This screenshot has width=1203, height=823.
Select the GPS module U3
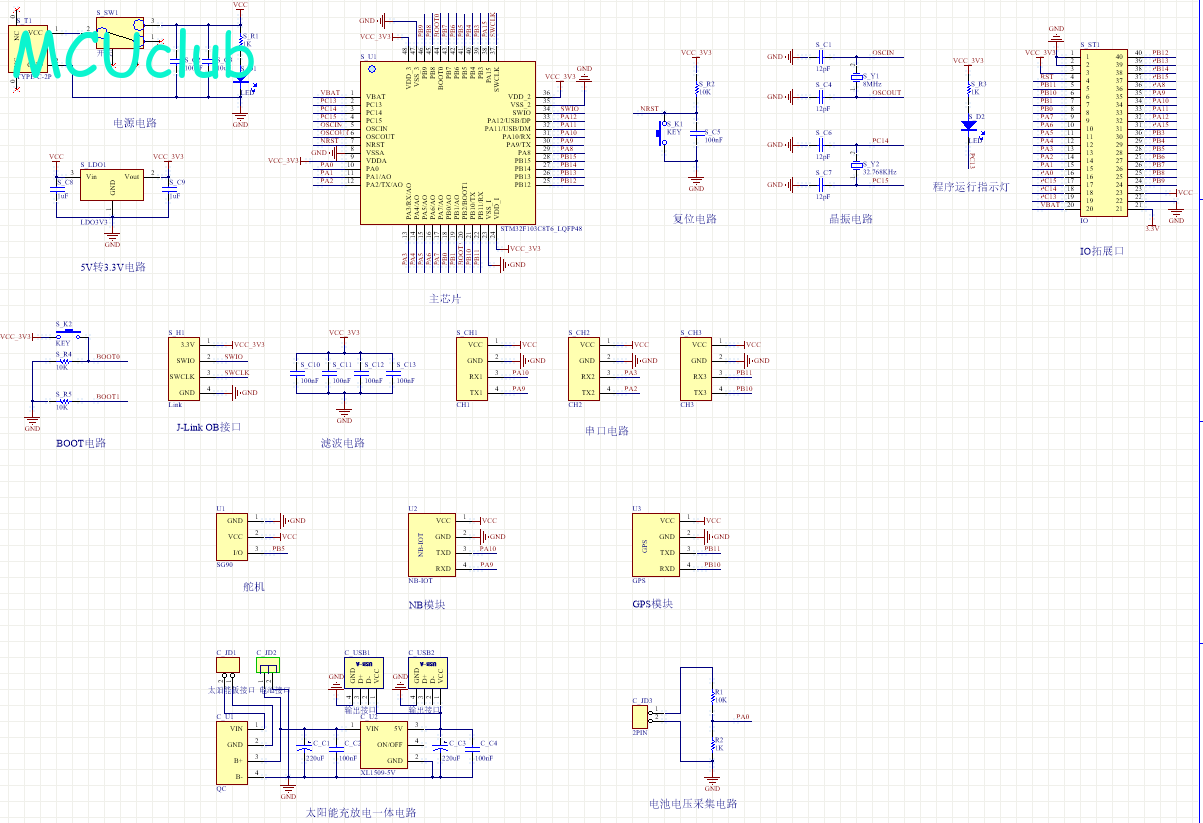coord(656,545)
